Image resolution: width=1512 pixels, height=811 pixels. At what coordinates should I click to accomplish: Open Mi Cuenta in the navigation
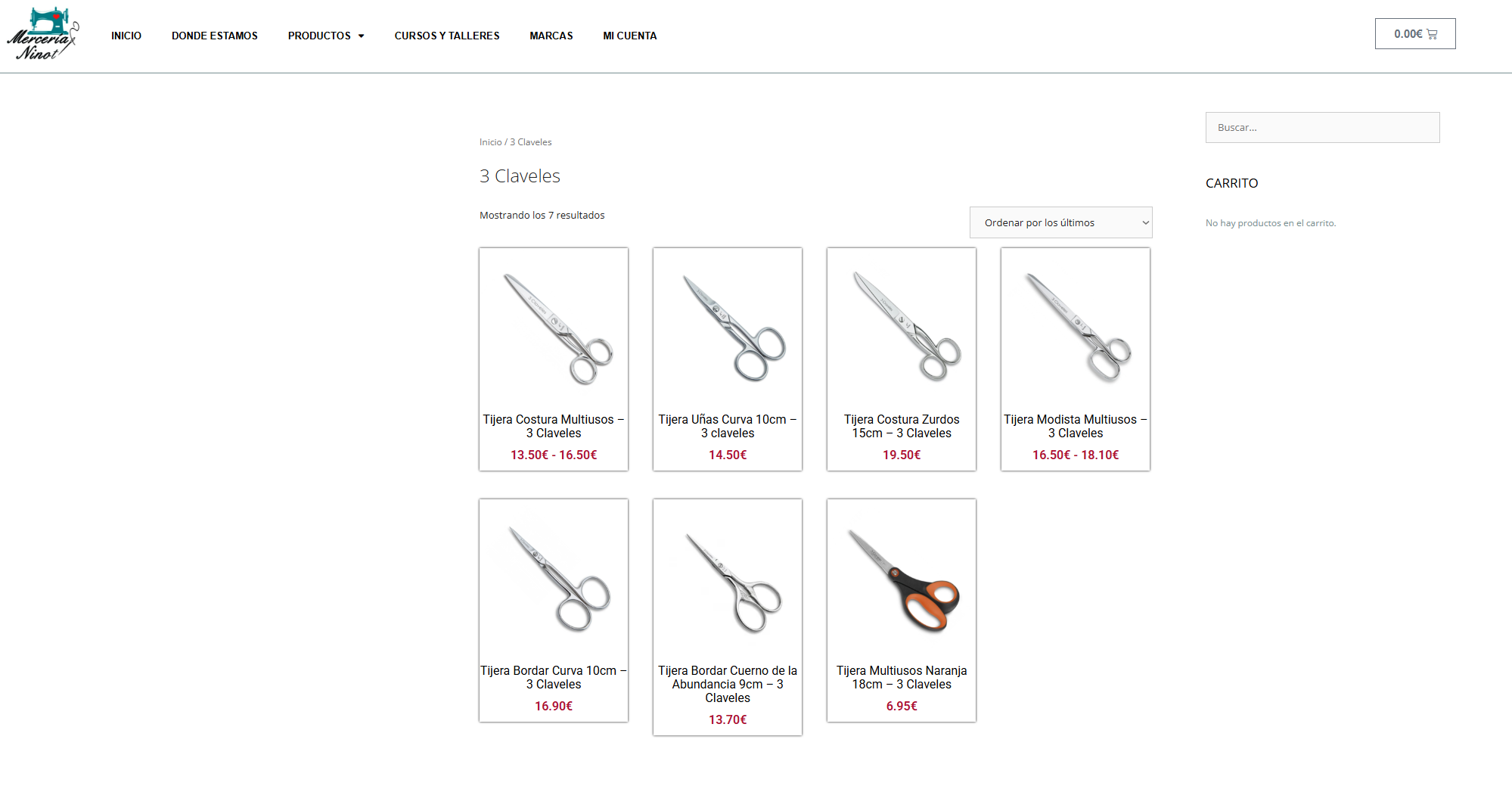click(x=630, y=36)
